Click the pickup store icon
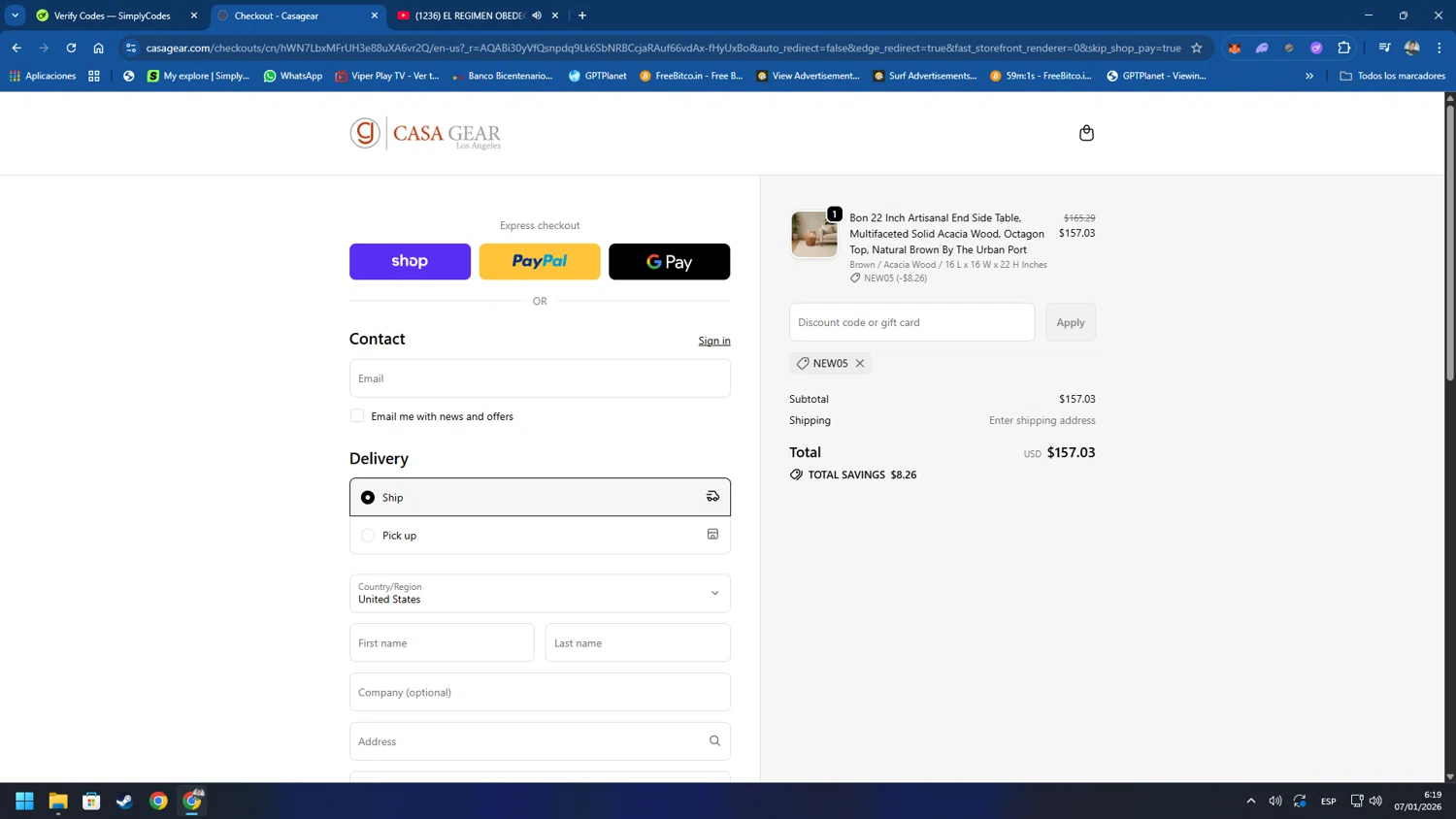This screenshot has height=819, width=1456. click(712, 535)
